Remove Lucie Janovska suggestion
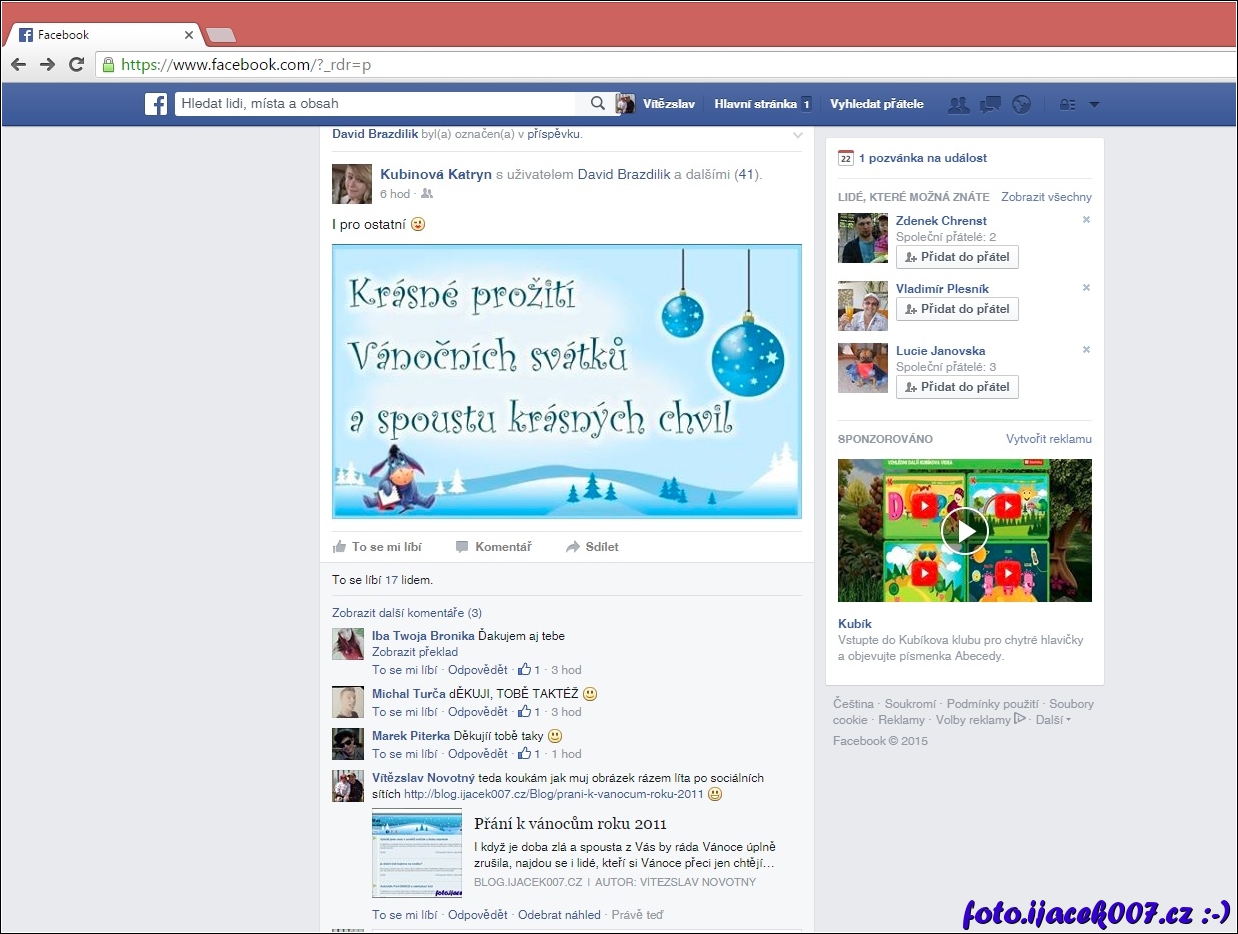1238x934 pixels. pos(1086,350)
